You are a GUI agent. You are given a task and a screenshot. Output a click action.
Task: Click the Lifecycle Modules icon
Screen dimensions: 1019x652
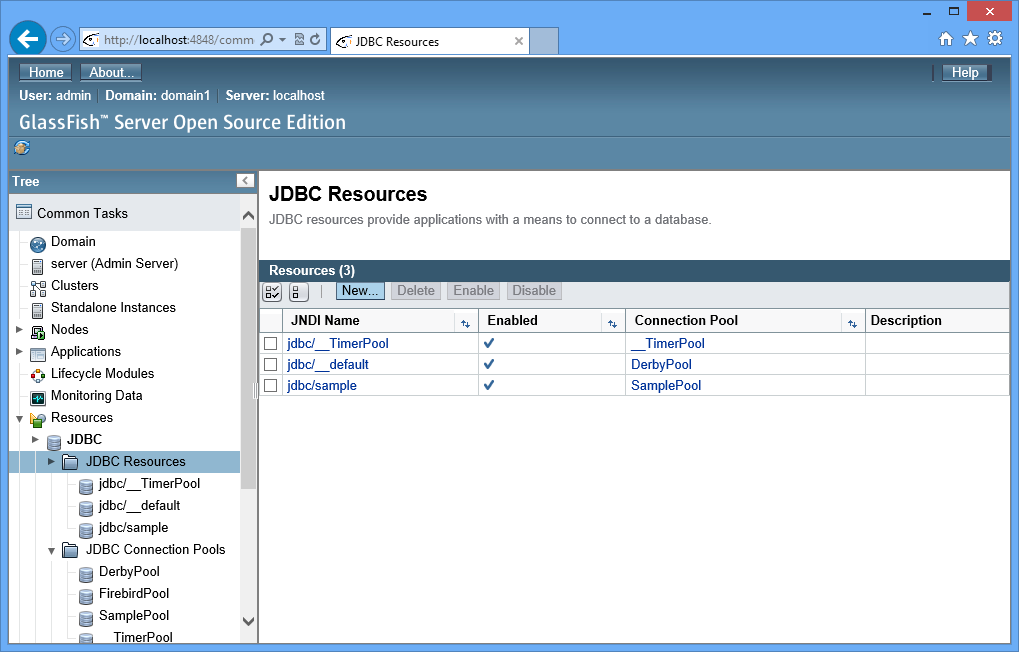tap(38, 375)
